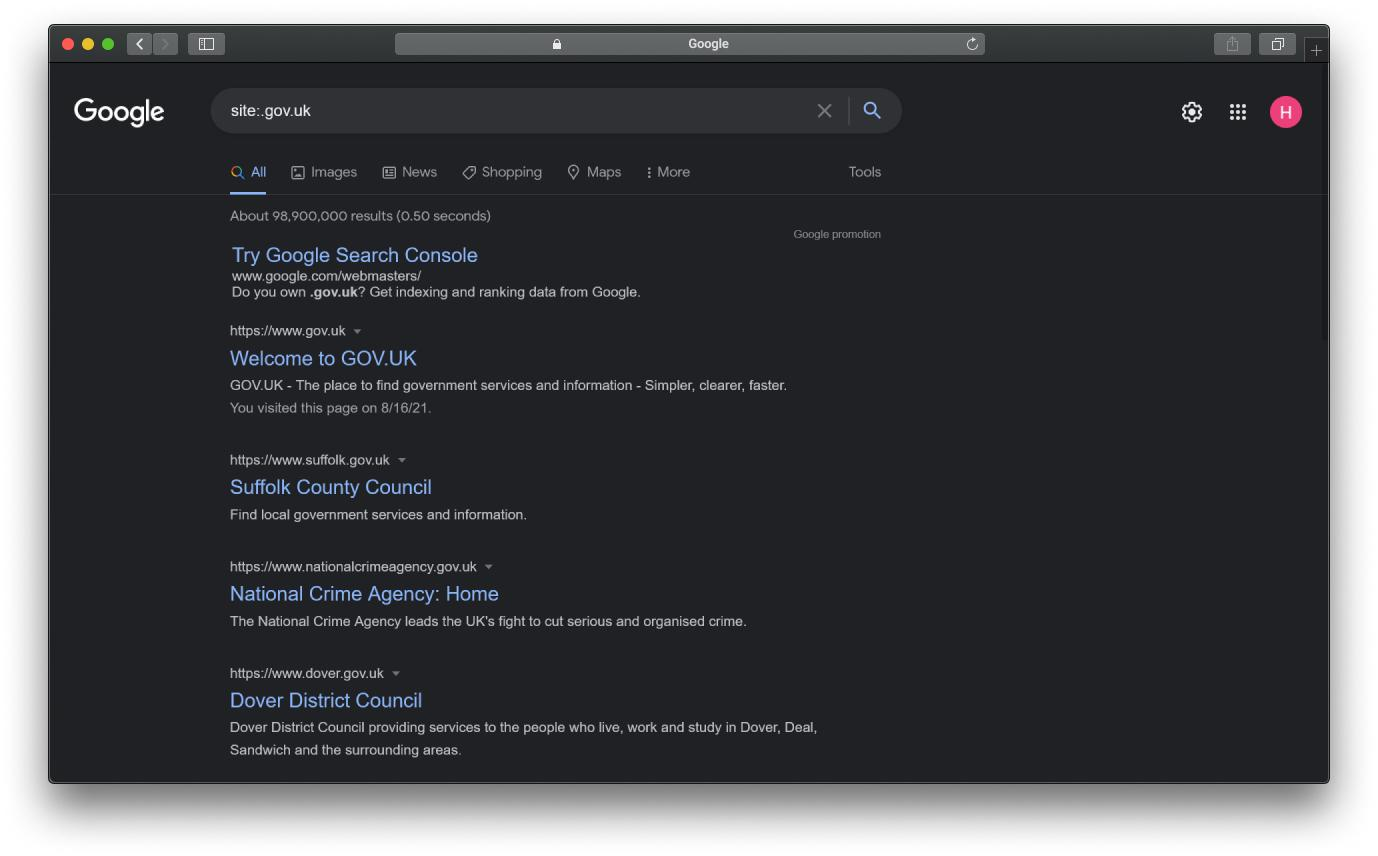
Task: Click the padlock icon in address bar
Action: (x=557, y=44)
